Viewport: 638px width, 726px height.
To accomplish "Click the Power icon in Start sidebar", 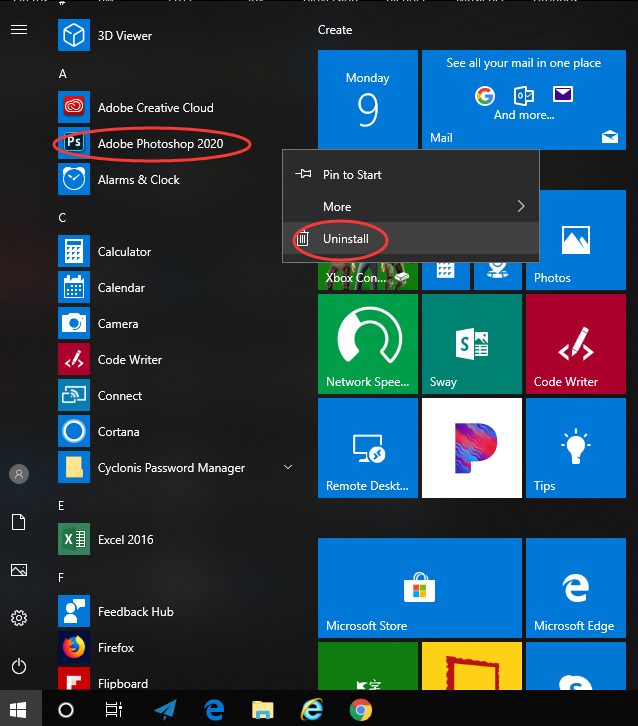I will 19,666.
